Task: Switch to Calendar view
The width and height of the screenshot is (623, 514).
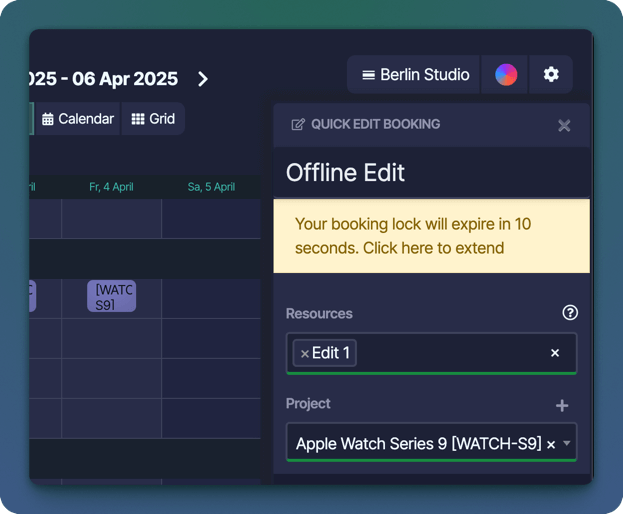Action: [x=78, y=119]
